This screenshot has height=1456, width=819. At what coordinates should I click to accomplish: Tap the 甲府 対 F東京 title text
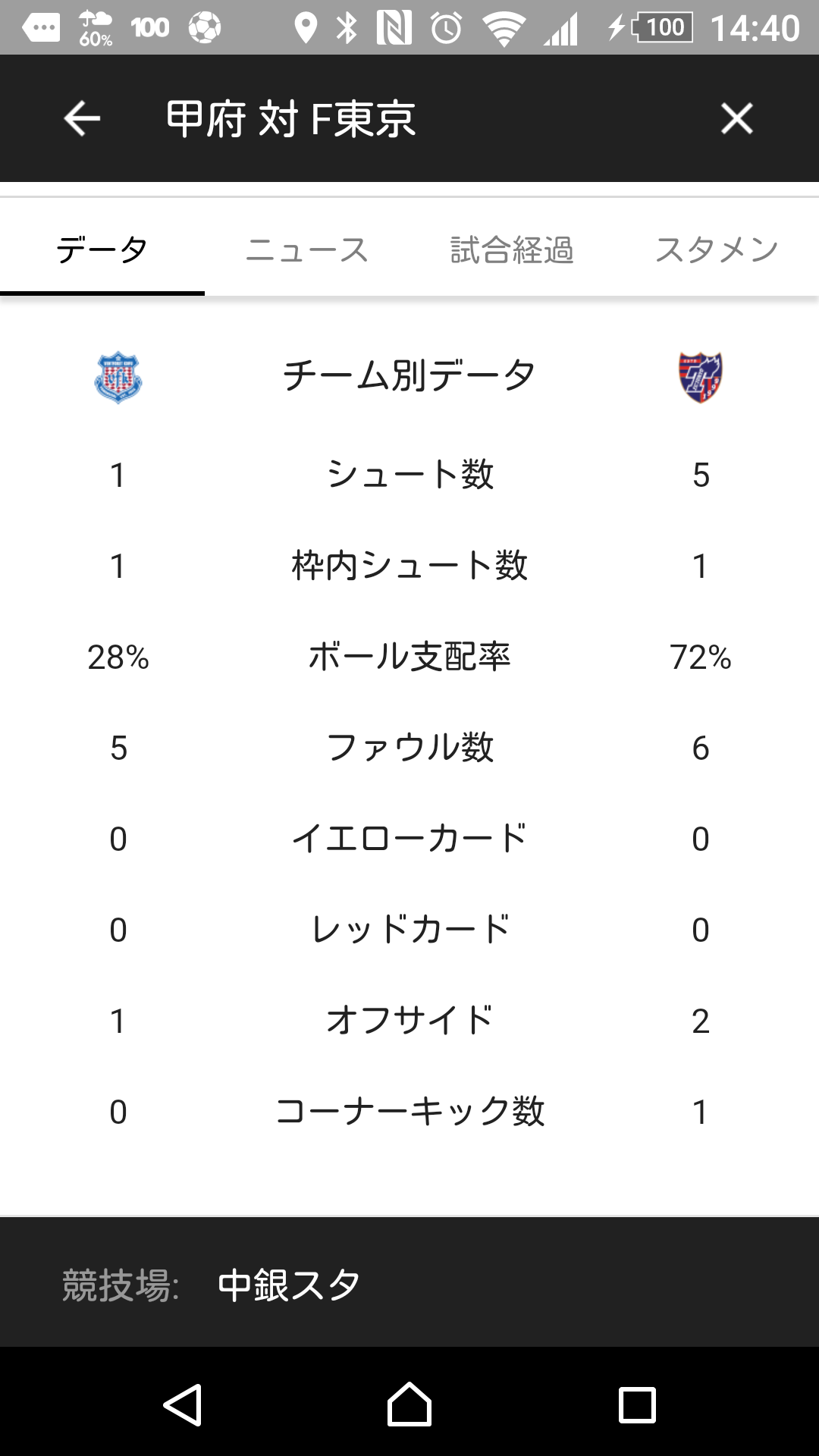coord(291,119)
